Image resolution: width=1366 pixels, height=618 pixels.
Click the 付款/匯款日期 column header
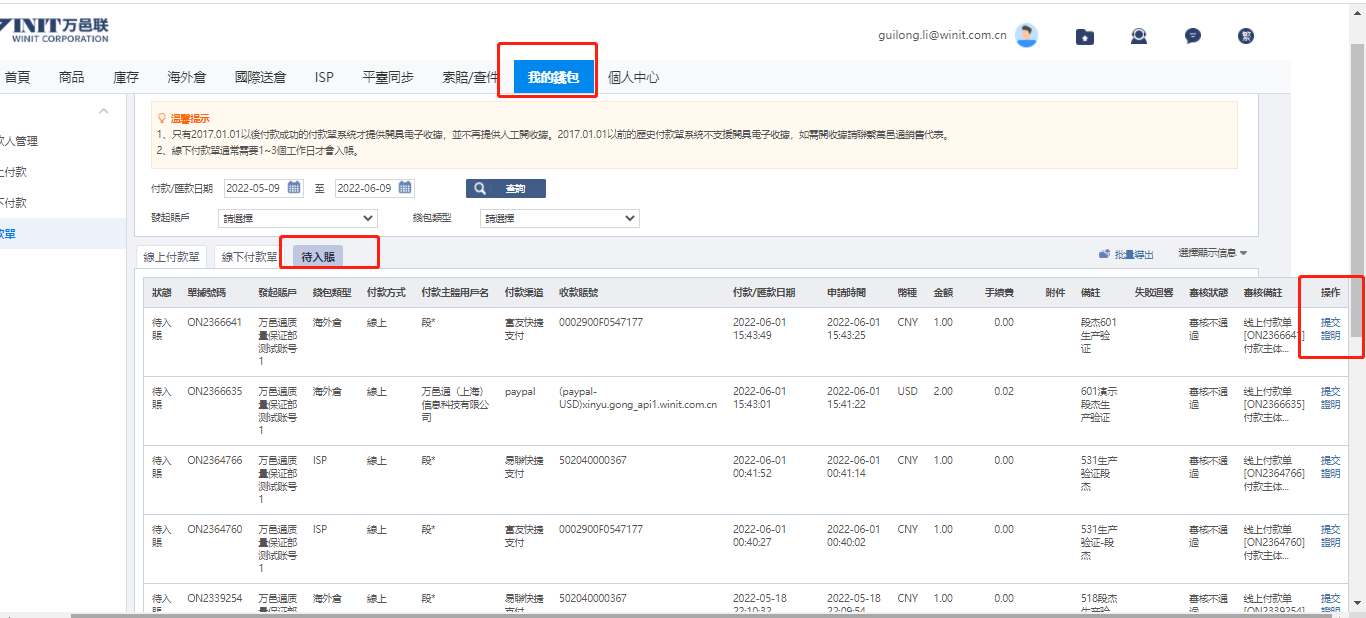pos(764,292)
